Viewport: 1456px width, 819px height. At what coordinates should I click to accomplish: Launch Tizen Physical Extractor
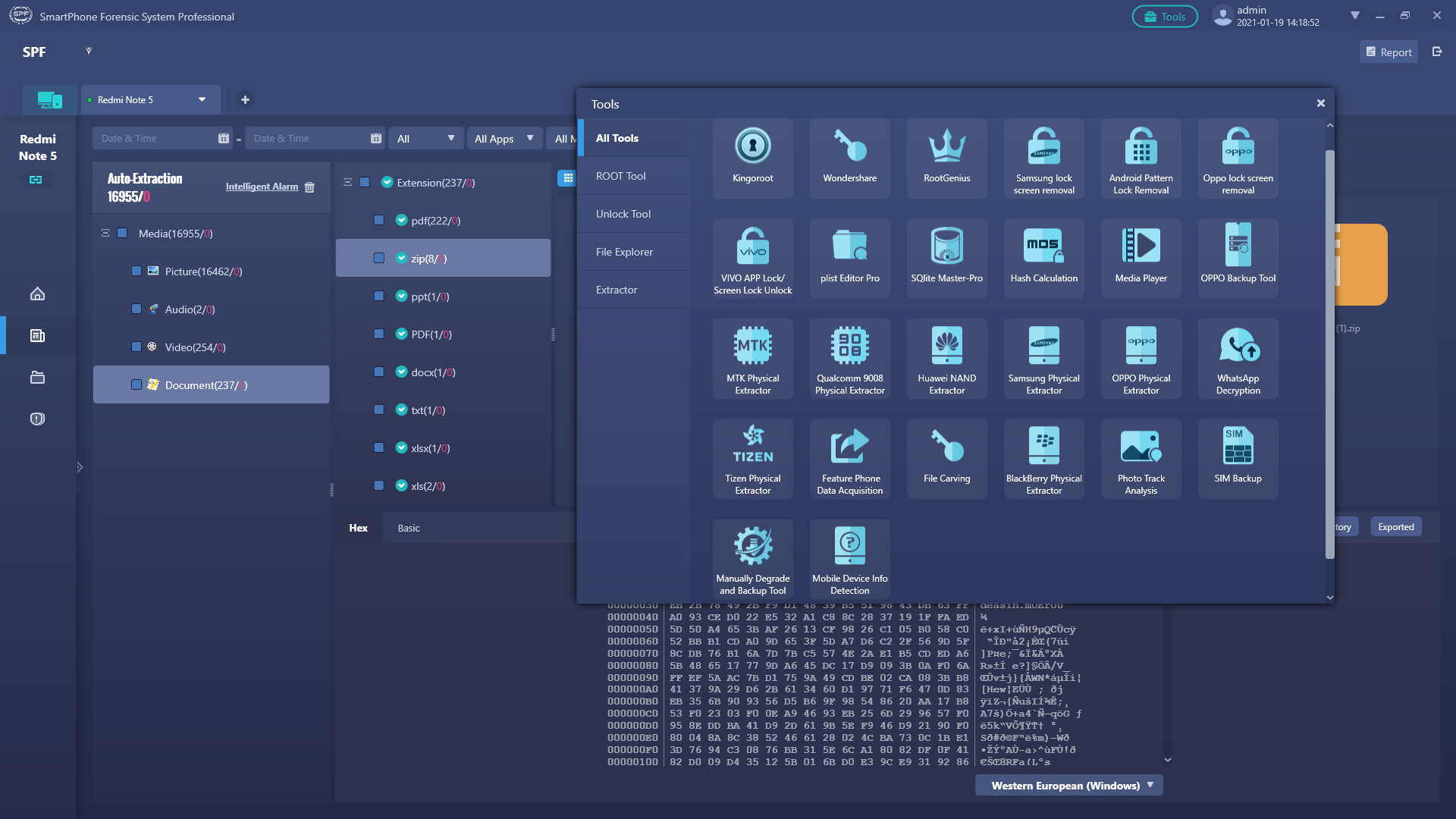point(752,459)
